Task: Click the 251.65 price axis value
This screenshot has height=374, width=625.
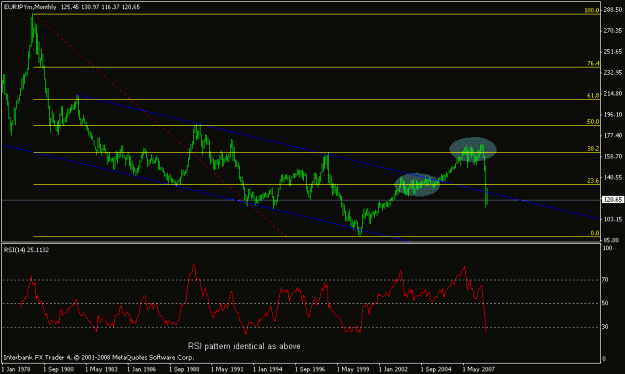Action: coord(613,52)
